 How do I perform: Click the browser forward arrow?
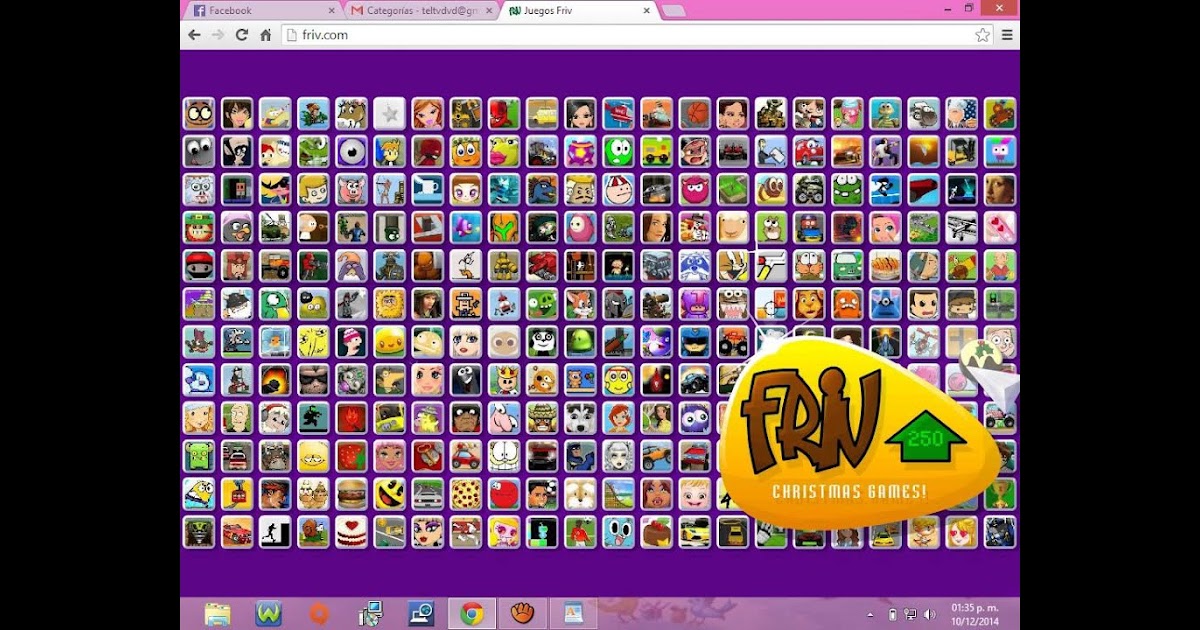point(218,34)
